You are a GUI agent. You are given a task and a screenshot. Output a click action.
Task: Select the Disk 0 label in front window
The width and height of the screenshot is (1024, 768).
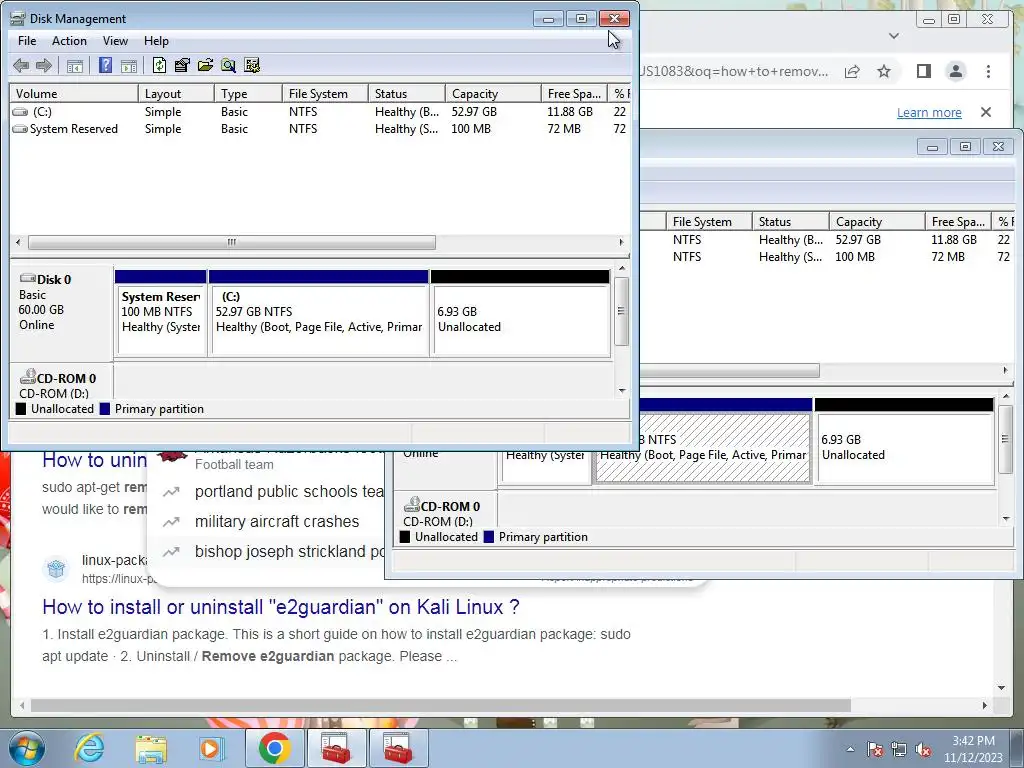pyautogui.click(x=61, y=312)
